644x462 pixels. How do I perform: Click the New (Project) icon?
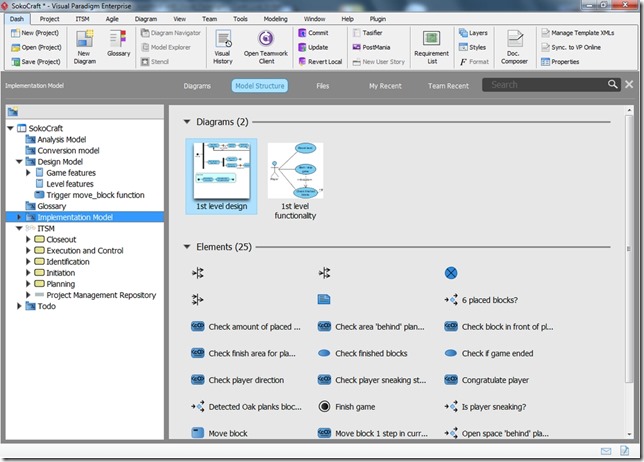(x=15, y=33)
